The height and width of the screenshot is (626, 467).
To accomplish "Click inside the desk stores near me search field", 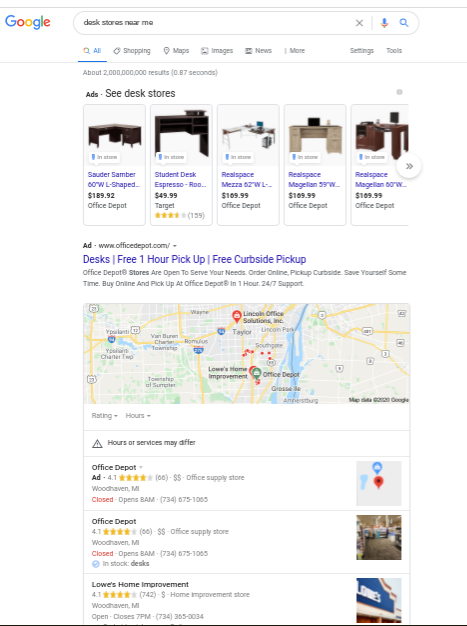I will coord(216,23).
